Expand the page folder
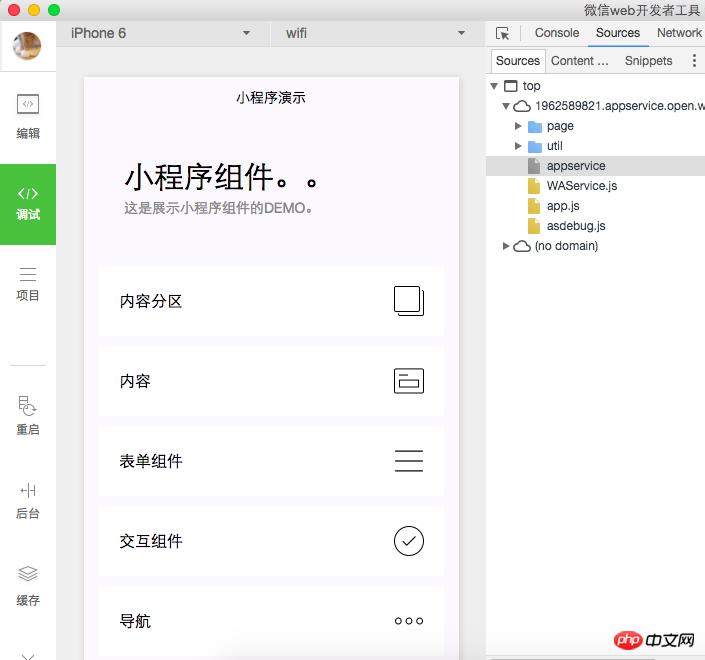Screen dimensions: 705x660 pos(518,126)
